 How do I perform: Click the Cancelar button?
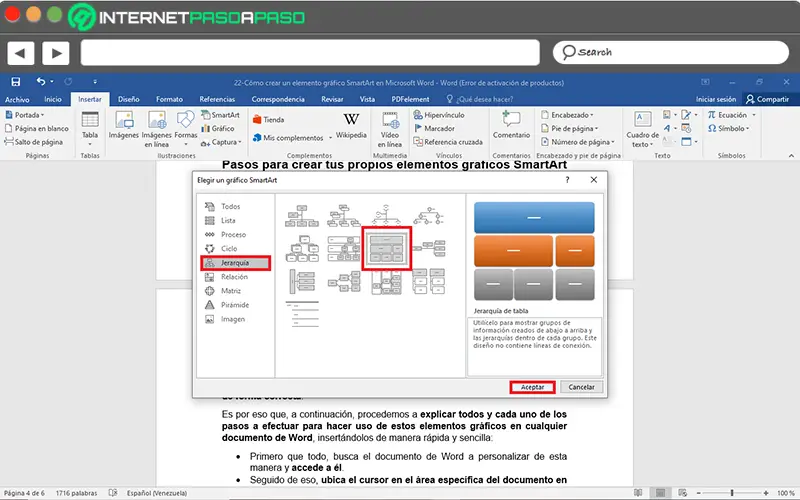coord(581,387)
